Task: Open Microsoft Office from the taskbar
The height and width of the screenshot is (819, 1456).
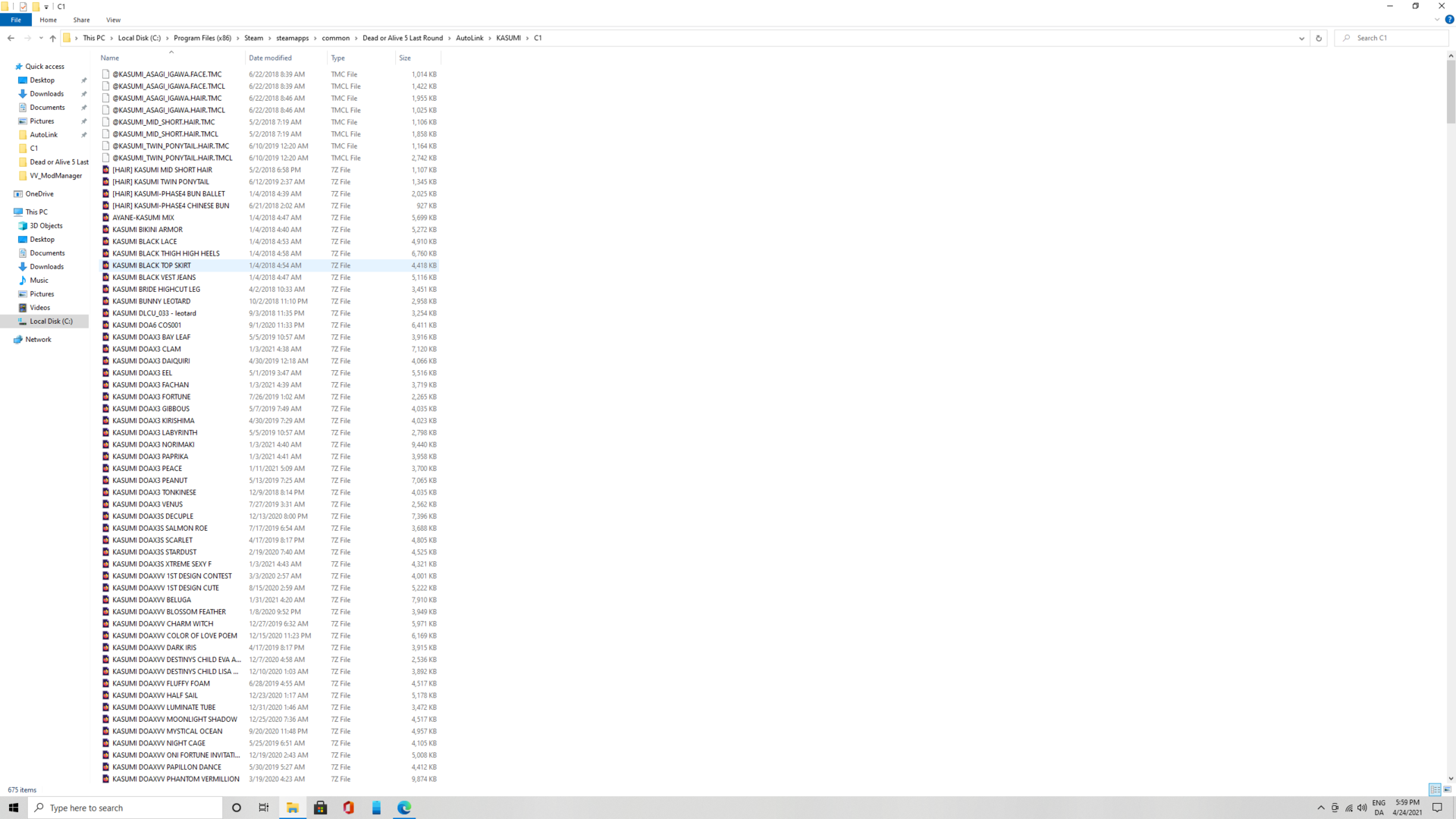Action: (348, 808)
